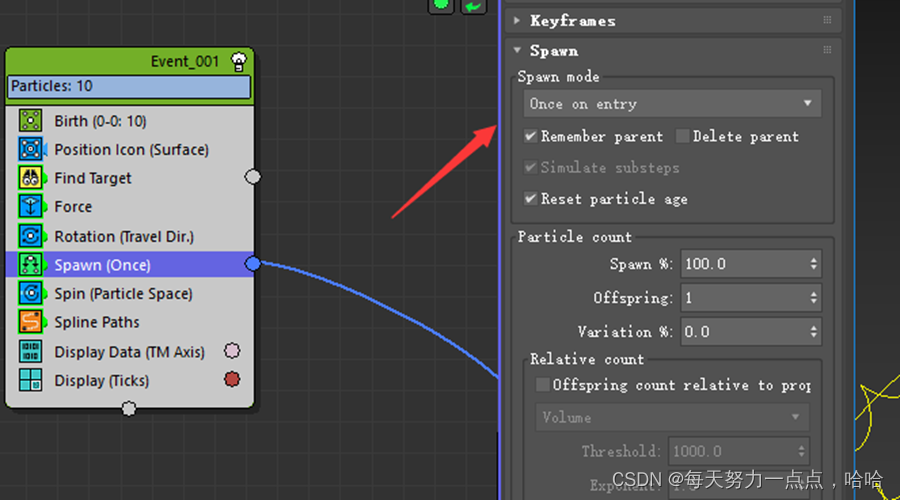Click the Spawn test blue output connector
Image resolution: width=900 pixels, height=500 pixels.
pos(253,263)
